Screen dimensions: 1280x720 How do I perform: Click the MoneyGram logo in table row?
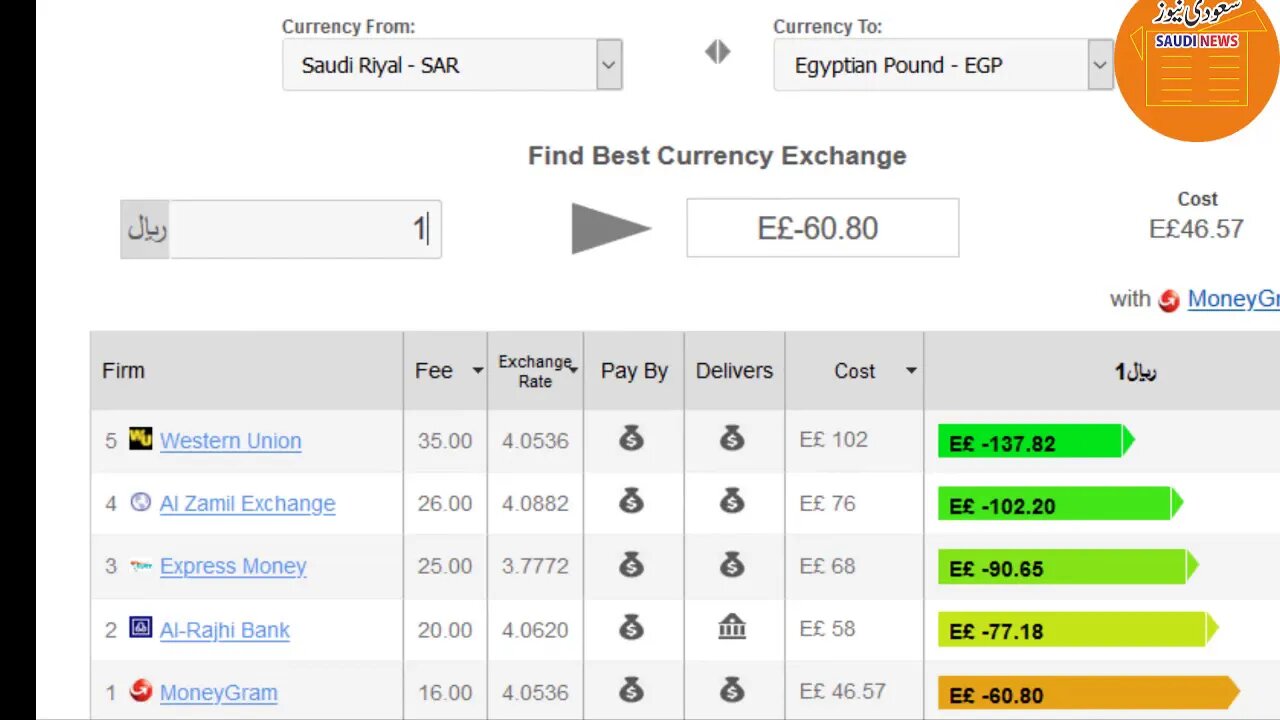(x=141, y=691)
